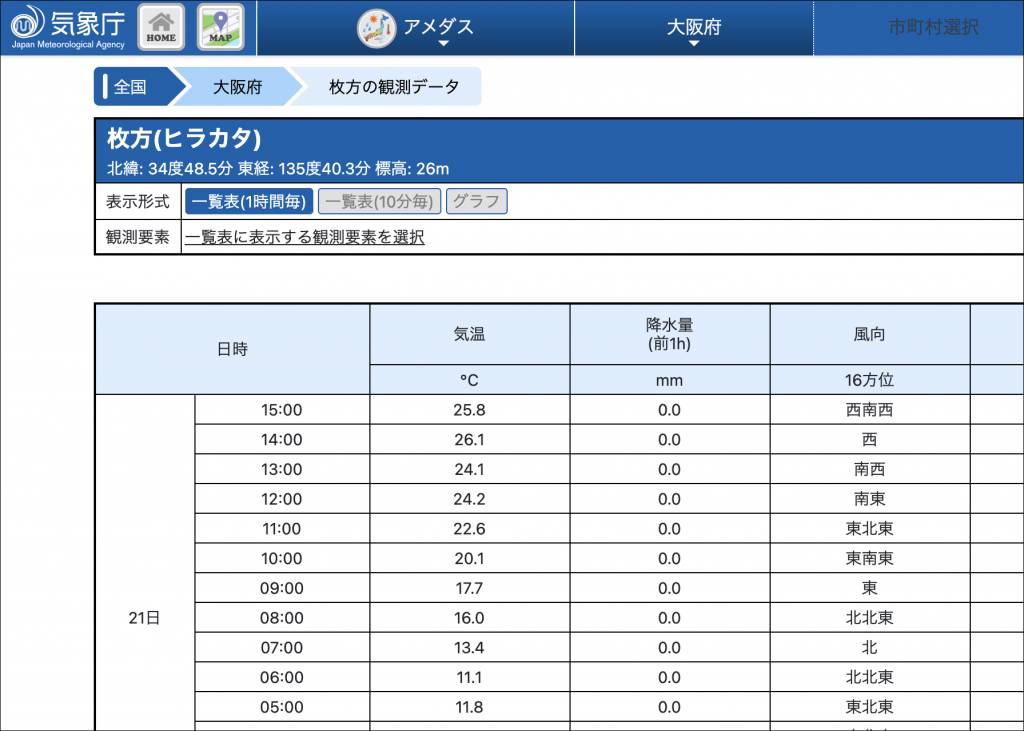This screenshot has height=731, width=1024.
Task: Select 一覧表(1時間毎) display format
Action: coord(249,201)
